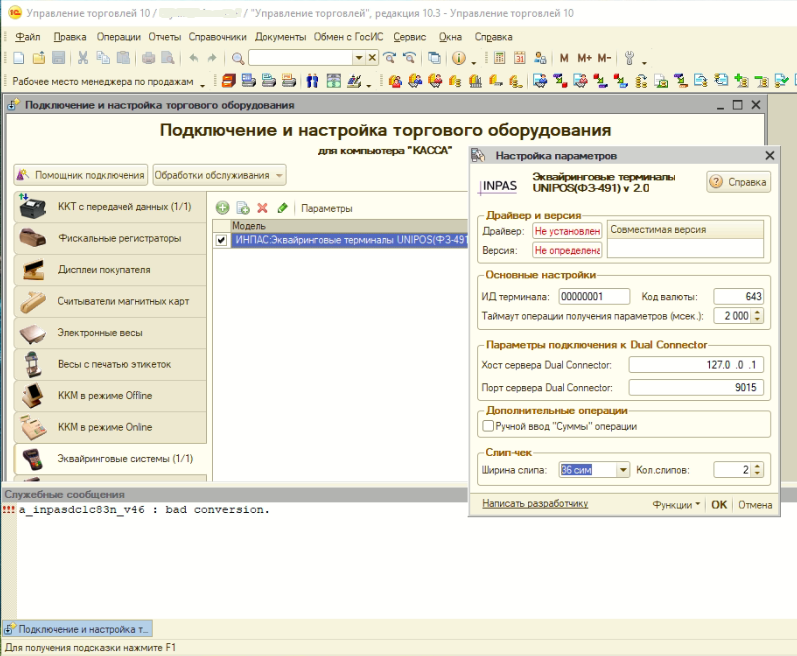Click the ИД терминала input field

point(594,296)
